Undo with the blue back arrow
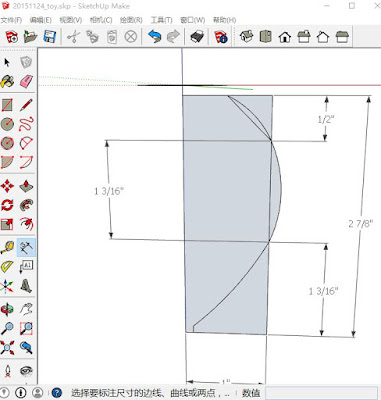 pyautogui.click(x=154, y=36)
